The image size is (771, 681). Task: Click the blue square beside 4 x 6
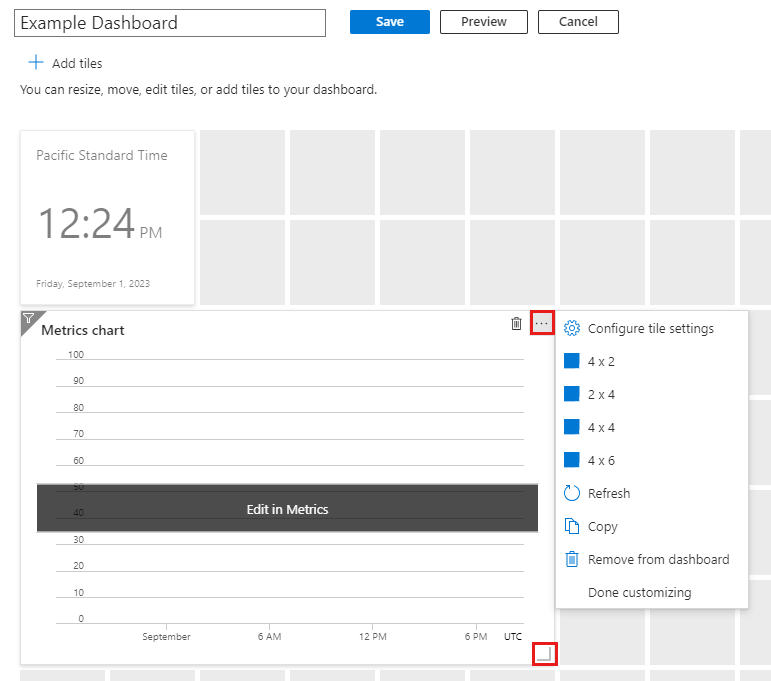click(x=572, y=460)
